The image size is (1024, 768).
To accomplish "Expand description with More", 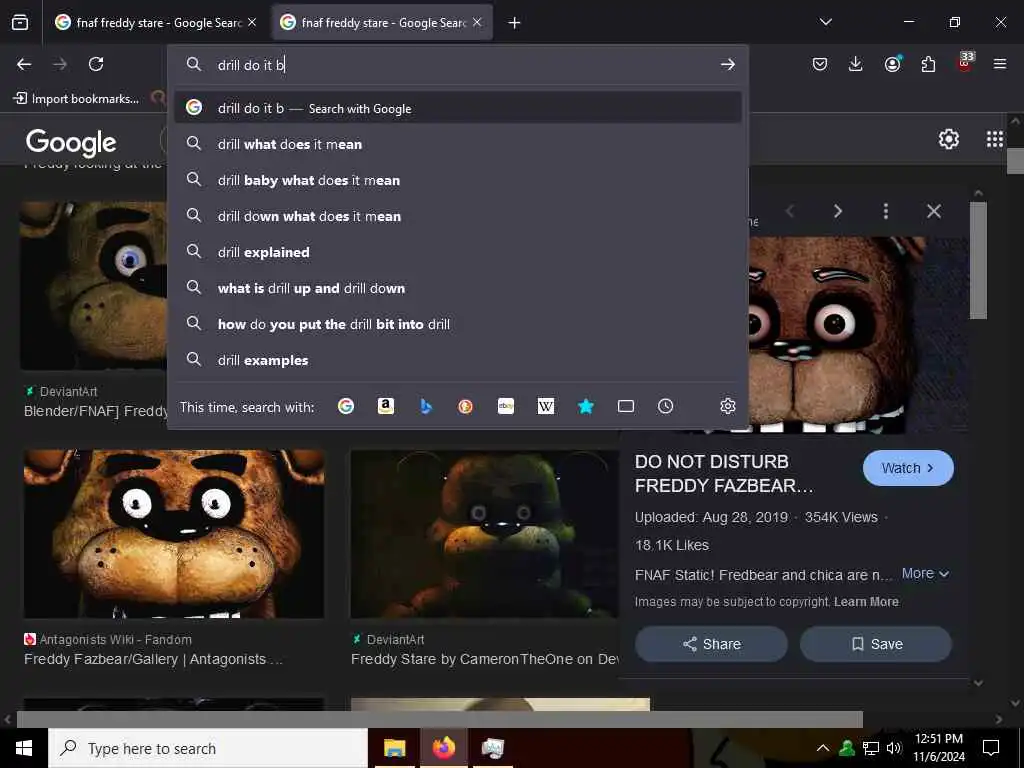I will (925, 573).
